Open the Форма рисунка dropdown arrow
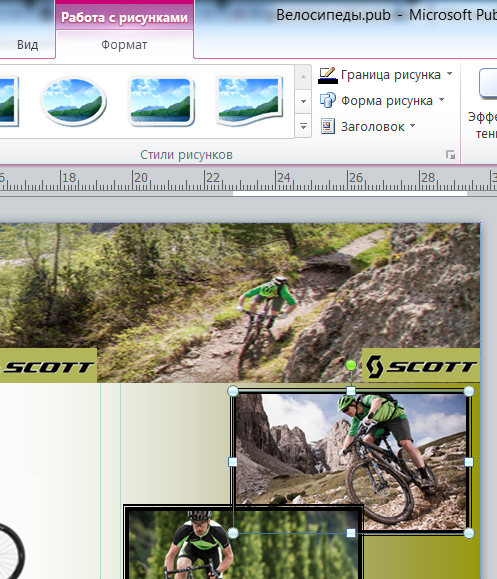Viewport: 497px width, 579px height. [442, 100]
